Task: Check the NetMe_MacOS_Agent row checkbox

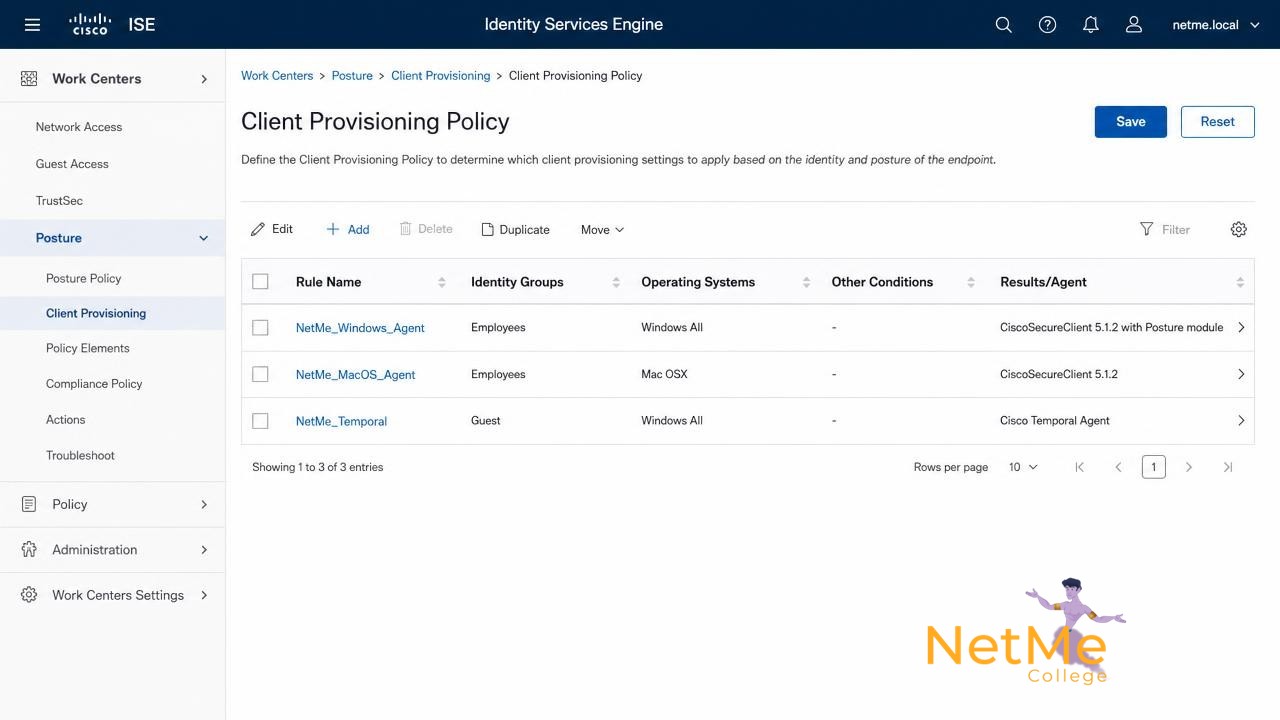Action: click(260, 374)
